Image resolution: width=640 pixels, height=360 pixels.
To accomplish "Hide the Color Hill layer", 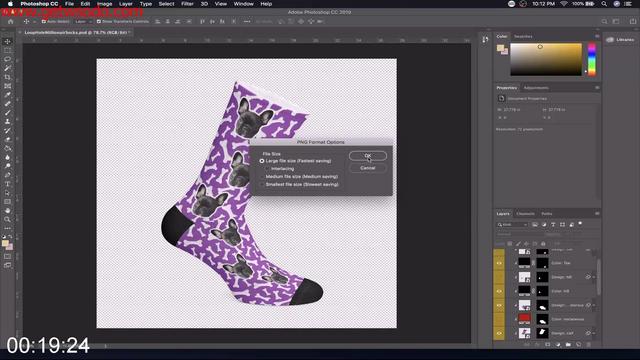I will tap(499, 291).
